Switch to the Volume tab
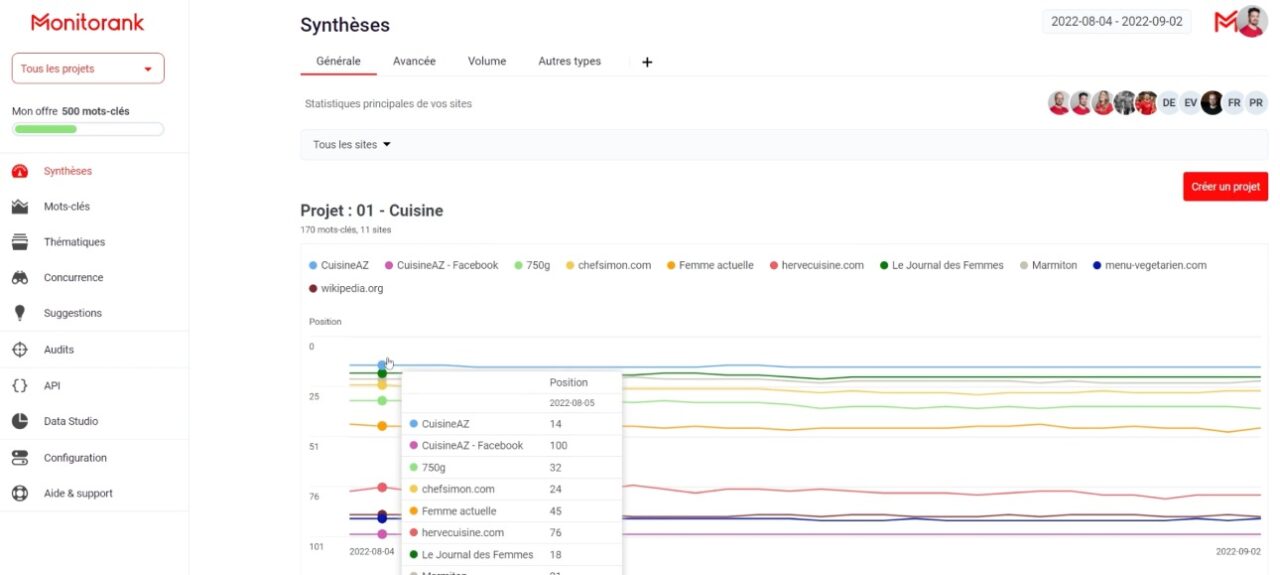The image size is (1280, 575). [x=487, y=61]
